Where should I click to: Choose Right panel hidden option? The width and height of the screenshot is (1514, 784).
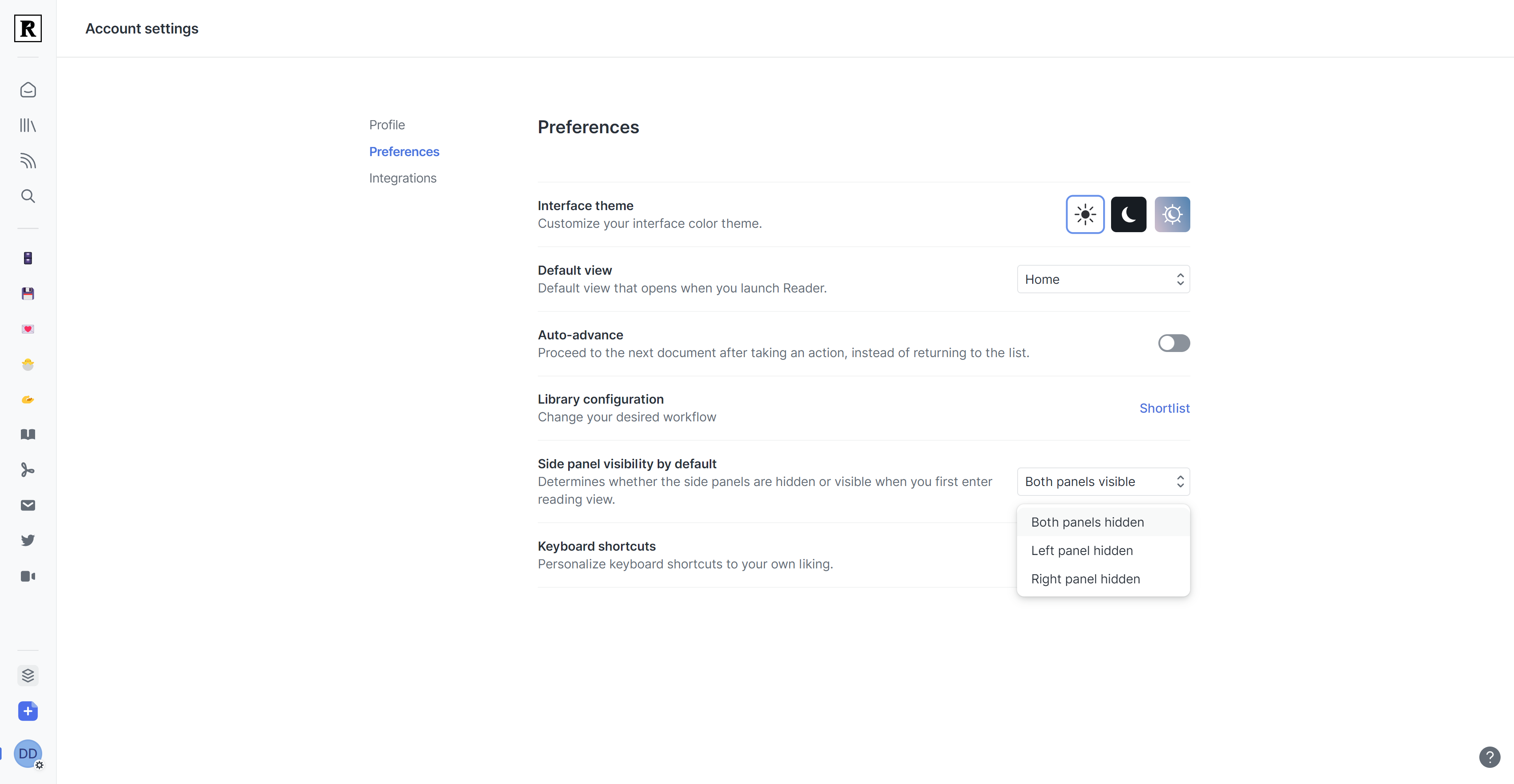1085,579
